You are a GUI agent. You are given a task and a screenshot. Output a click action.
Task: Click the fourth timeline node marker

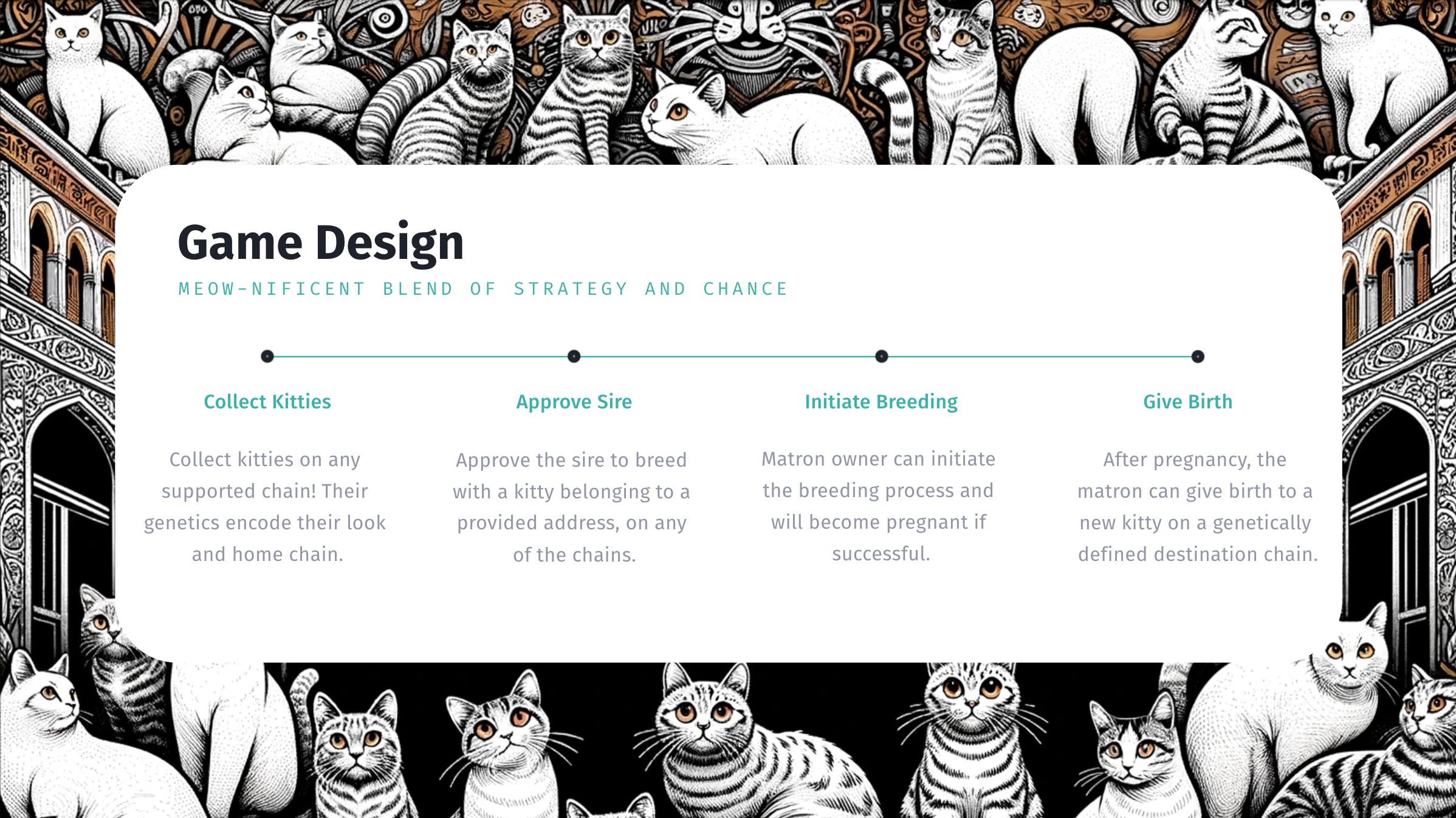tap(1197, 355)
